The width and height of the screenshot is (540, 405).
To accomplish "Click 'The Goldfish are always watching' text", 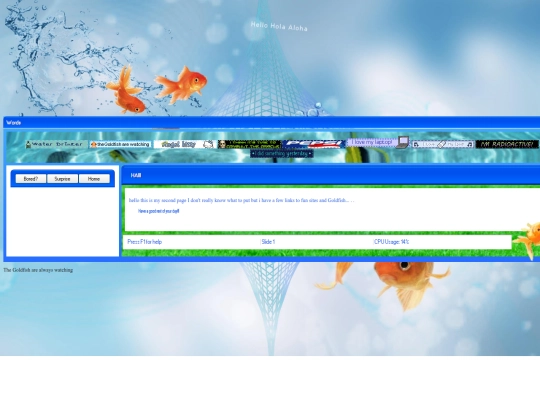I will (38, 270).
